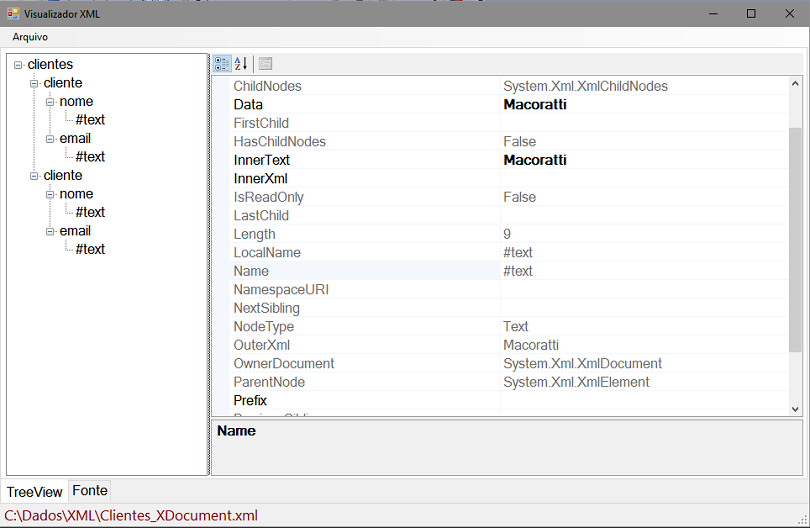The height and width of the screenshot is (528, 810).
Task: Collapse the first nome node
Action: click(50, 102)
